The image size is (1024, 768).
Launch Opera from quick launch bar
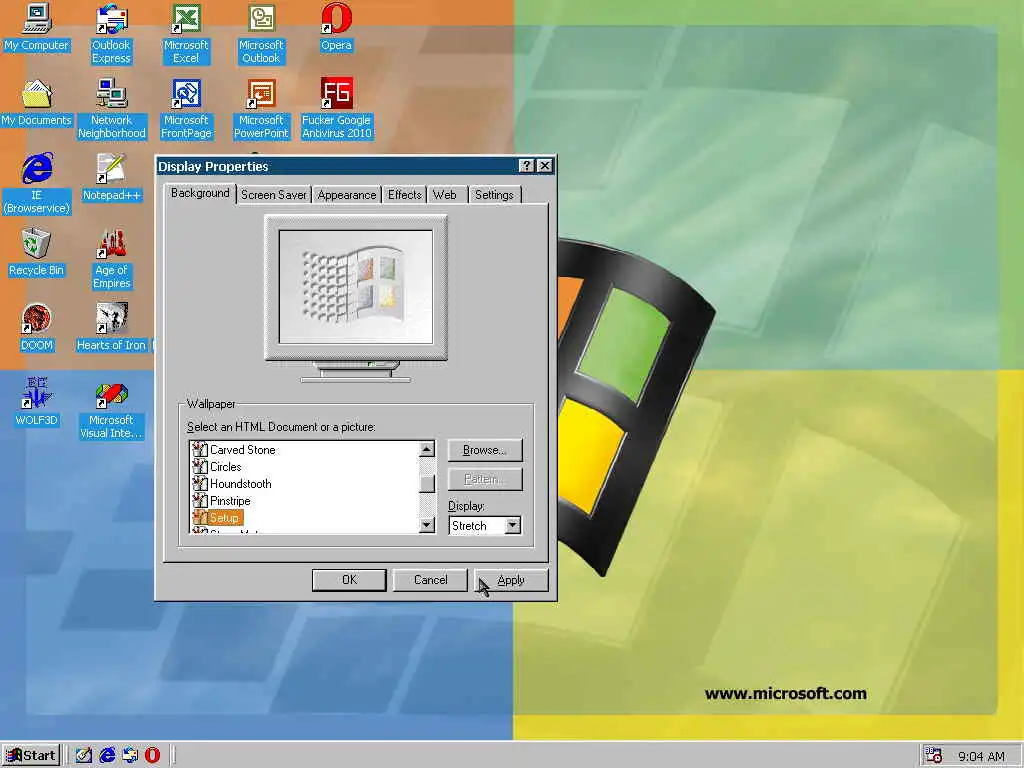[152, 755]
